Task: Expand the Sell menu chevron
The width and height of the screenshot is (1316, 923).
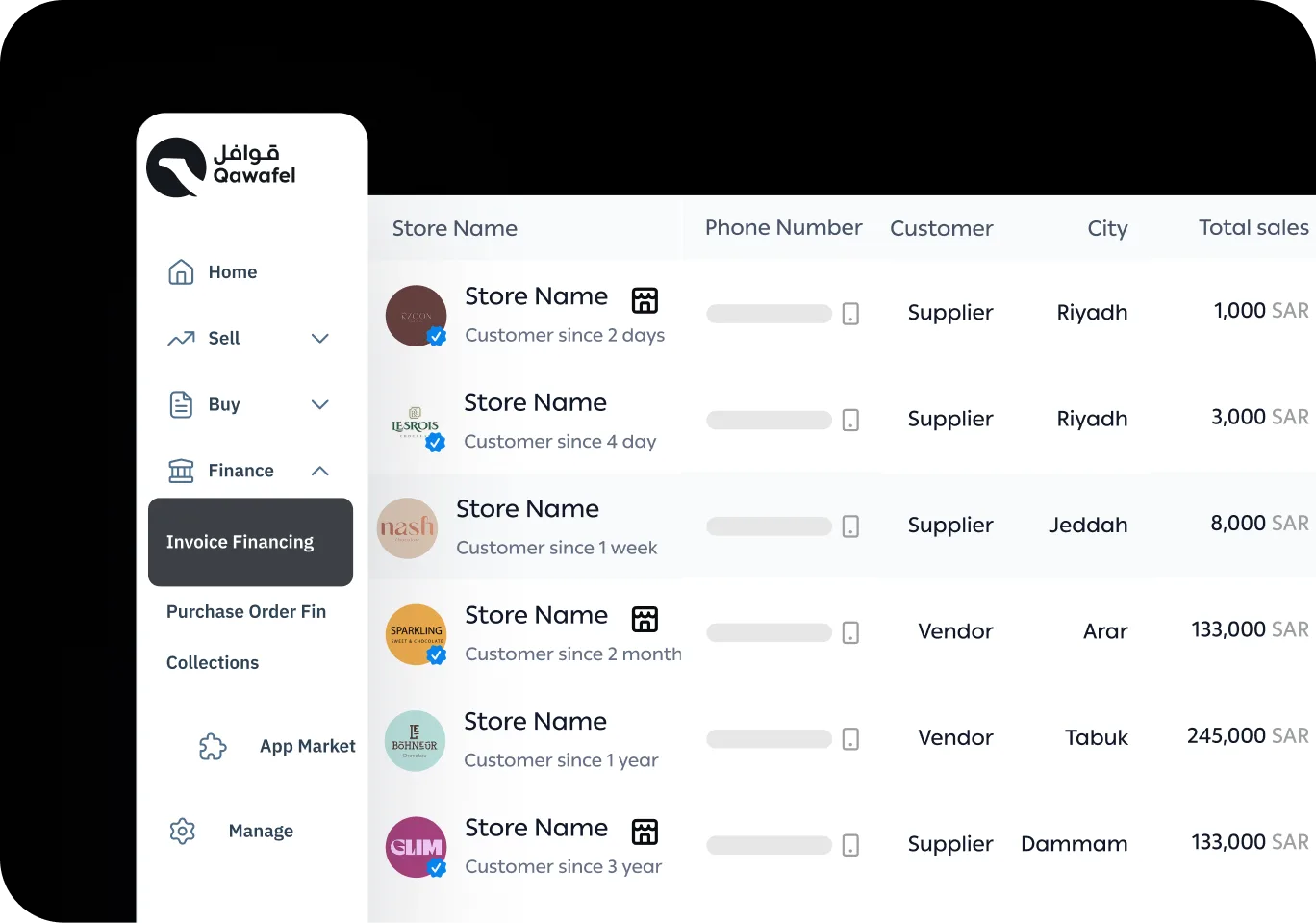Action: (x=320, y=339)
